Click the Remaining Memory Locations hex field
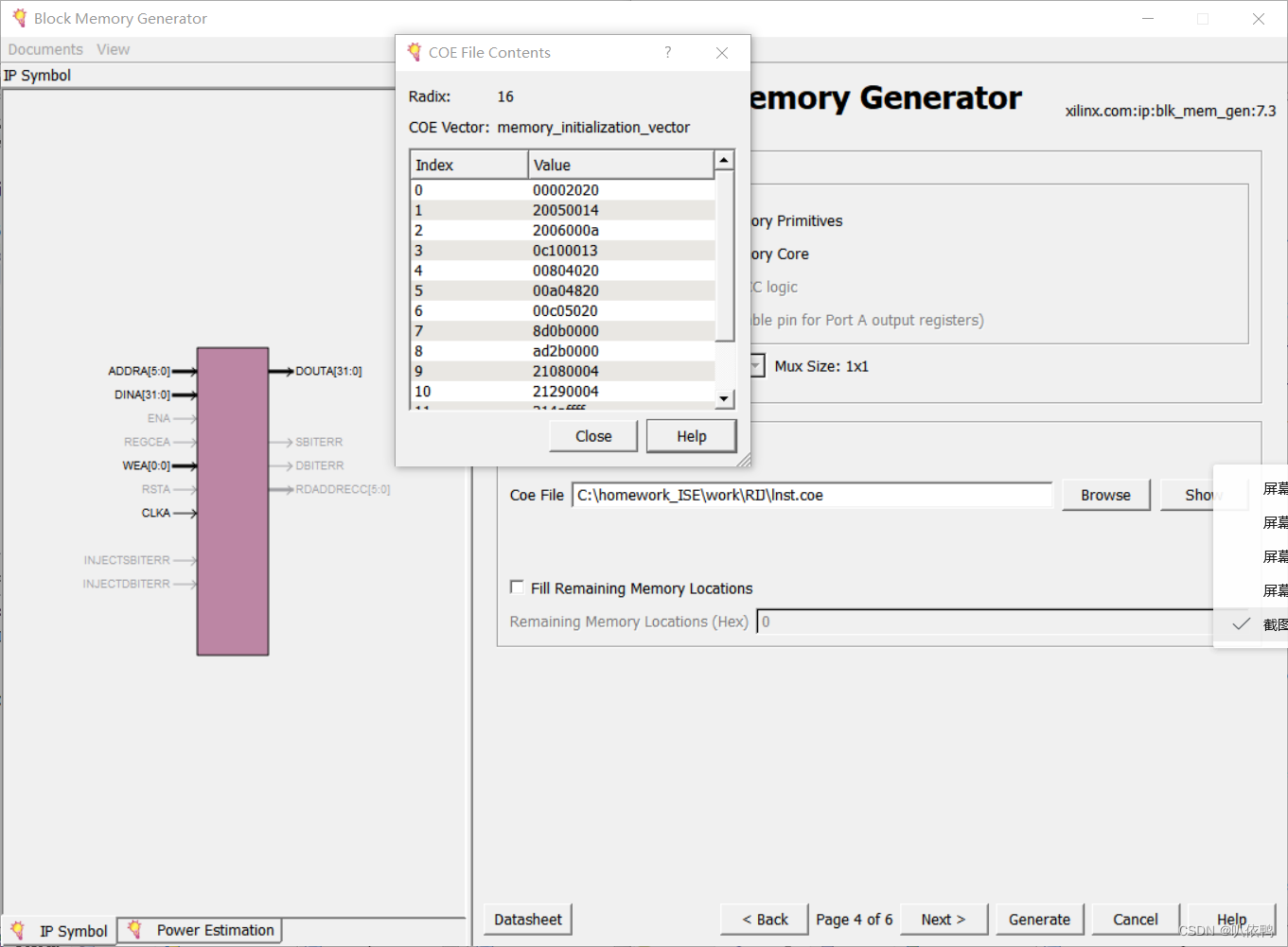This screenshot has width=1288, height=947. [985, 622]
